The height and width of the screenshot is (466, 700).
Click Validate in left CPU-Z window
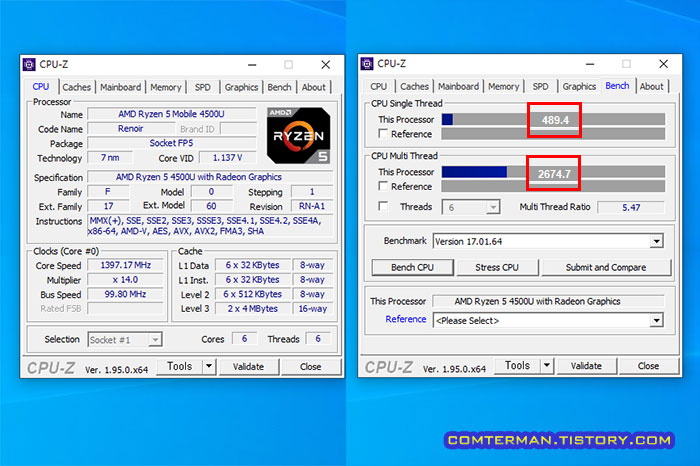tap(249, 366)
